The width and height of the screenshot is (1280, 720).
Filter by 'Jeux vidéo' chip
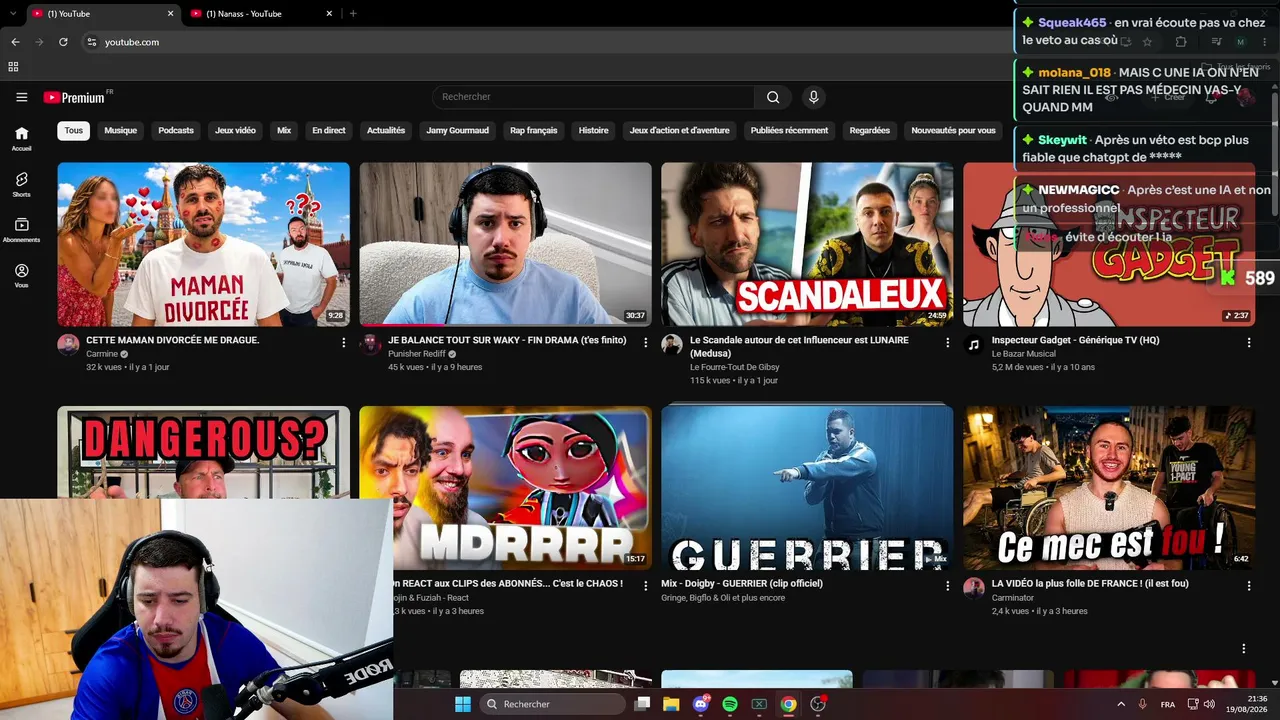[235, 130]
